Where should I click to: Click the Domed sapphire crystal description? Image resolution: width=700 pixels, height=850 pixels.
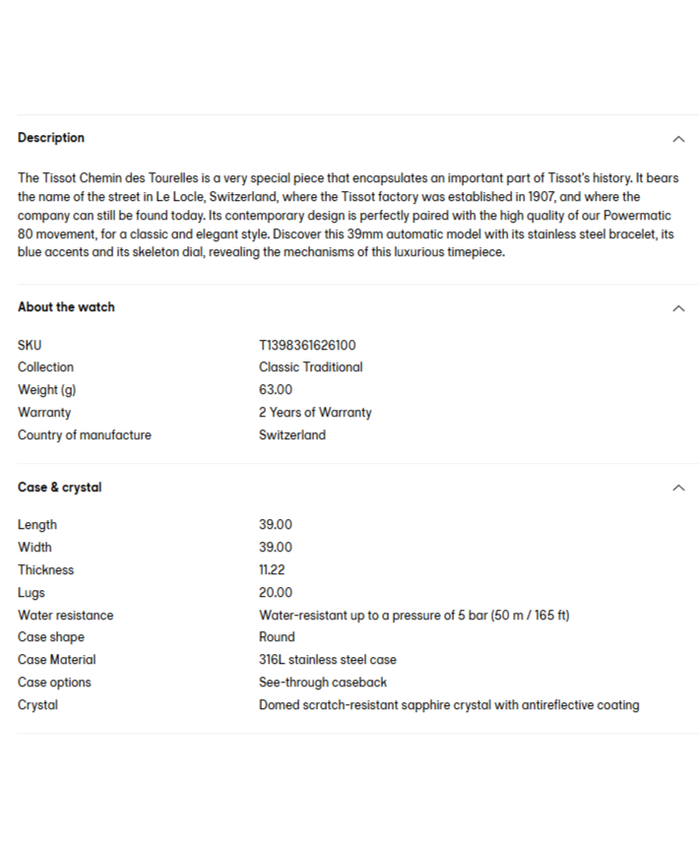click(449, 705)
